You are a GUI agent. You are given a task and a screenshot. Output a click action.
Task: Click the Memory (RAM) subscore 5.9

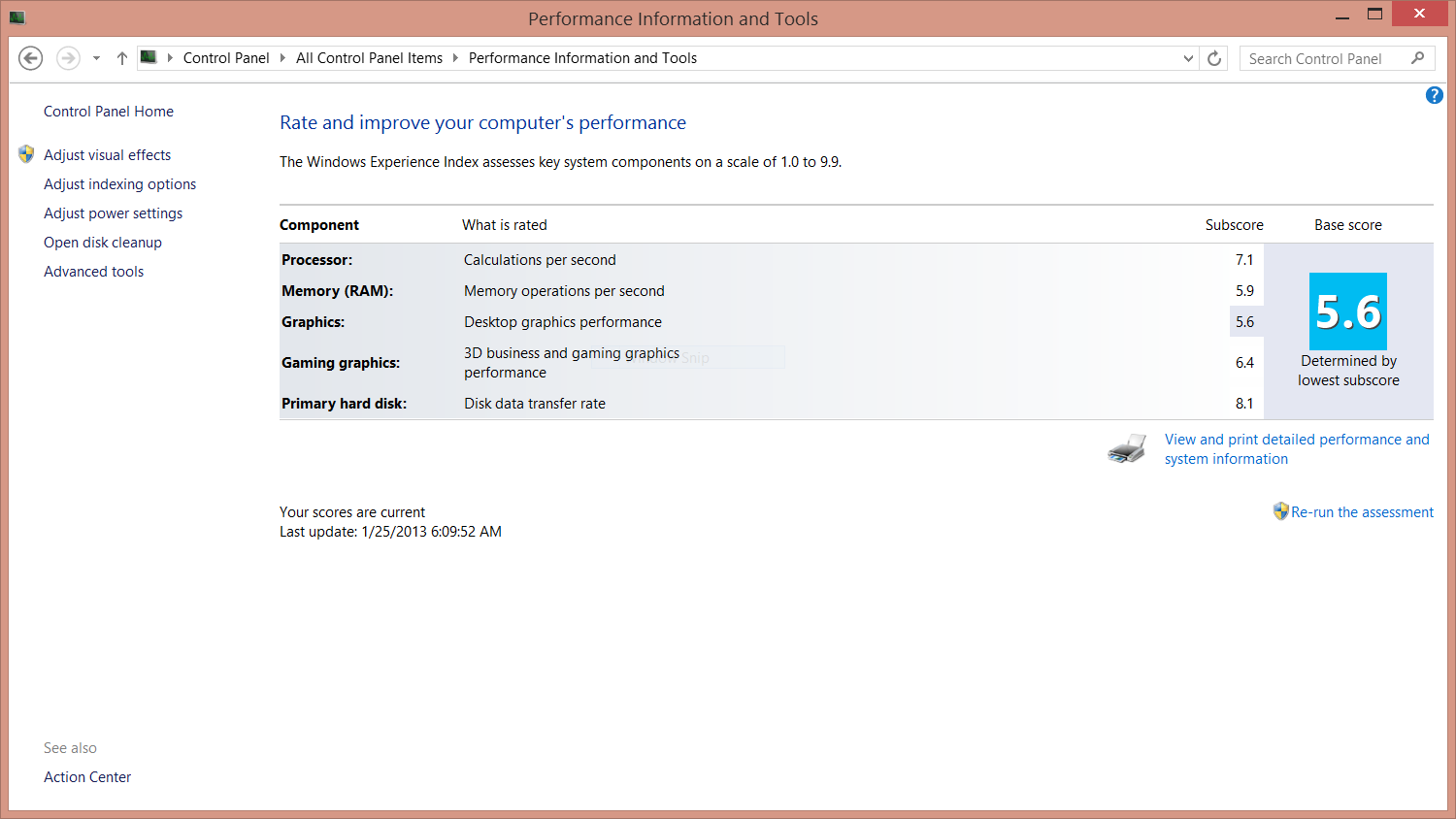[1244, 291]
